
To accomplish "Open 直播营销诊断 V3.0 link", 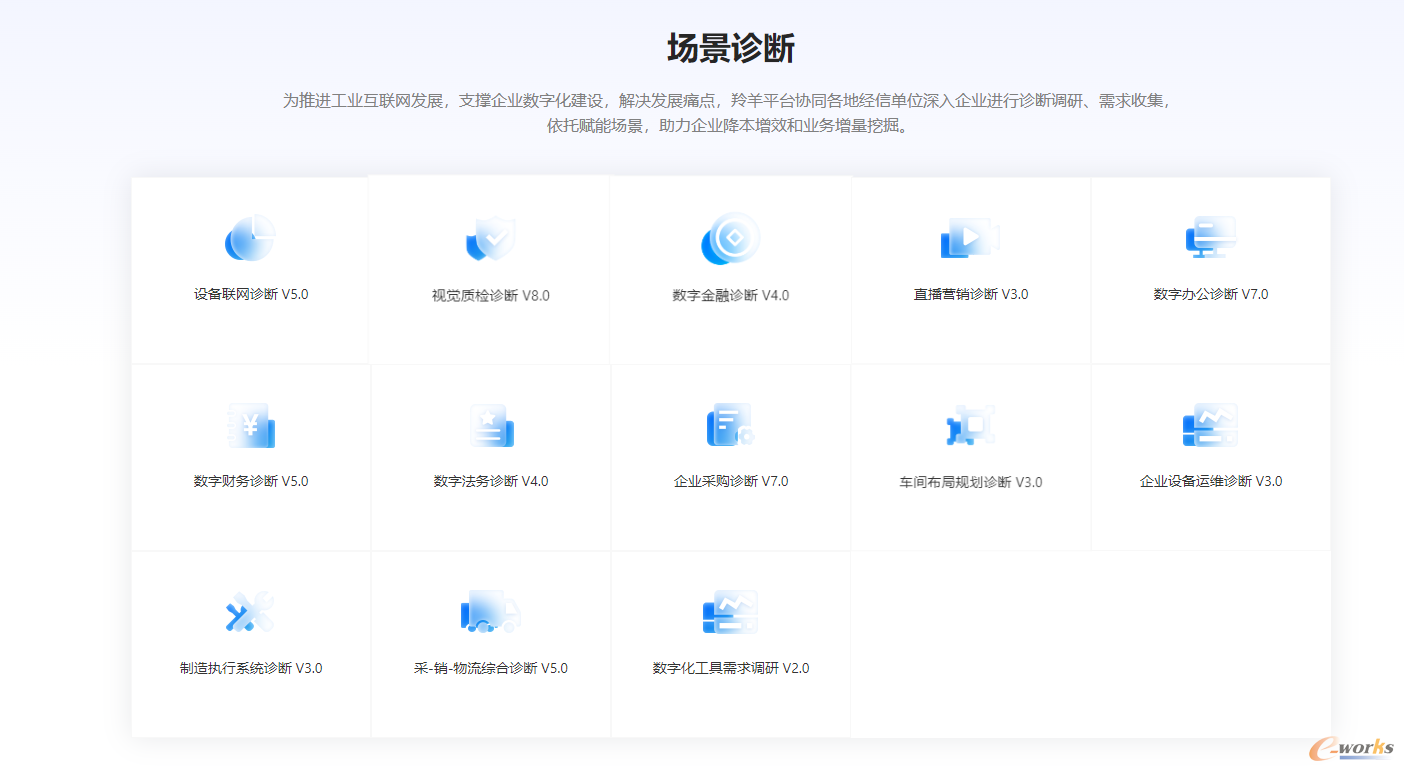I will coord(971,294).
